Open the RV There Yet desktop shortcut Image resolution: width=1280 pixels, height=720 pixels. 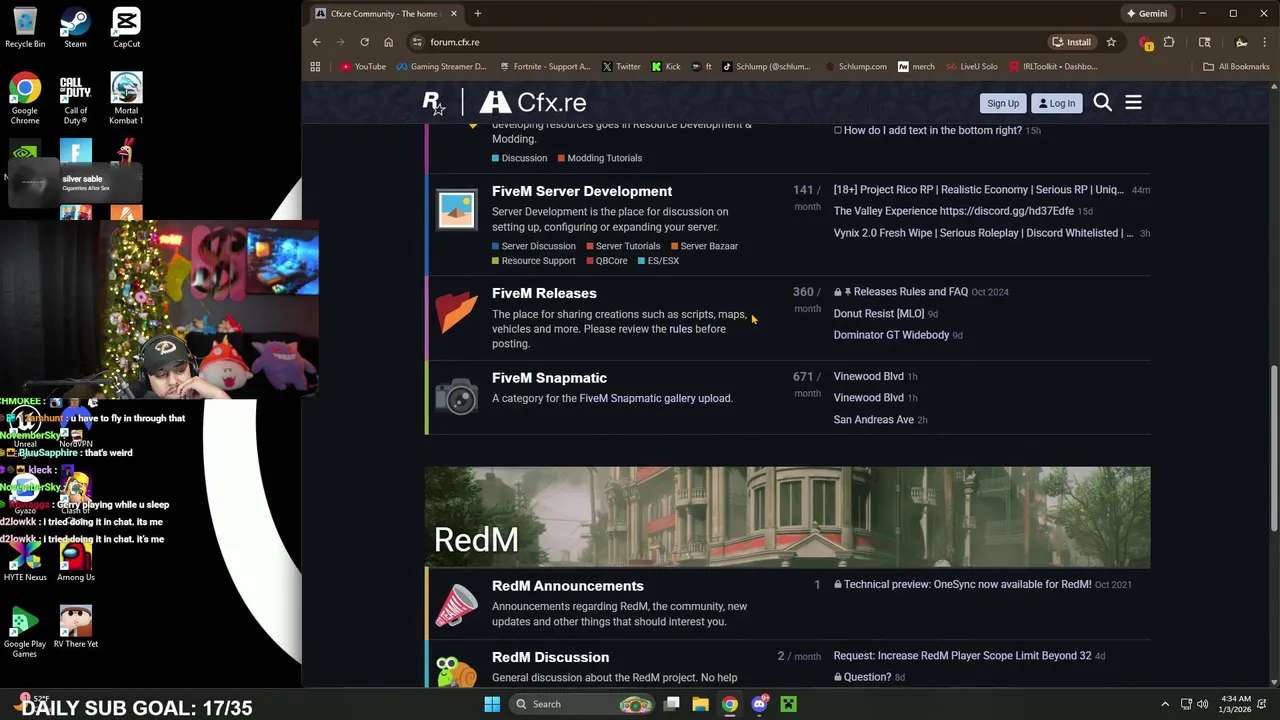75,627
